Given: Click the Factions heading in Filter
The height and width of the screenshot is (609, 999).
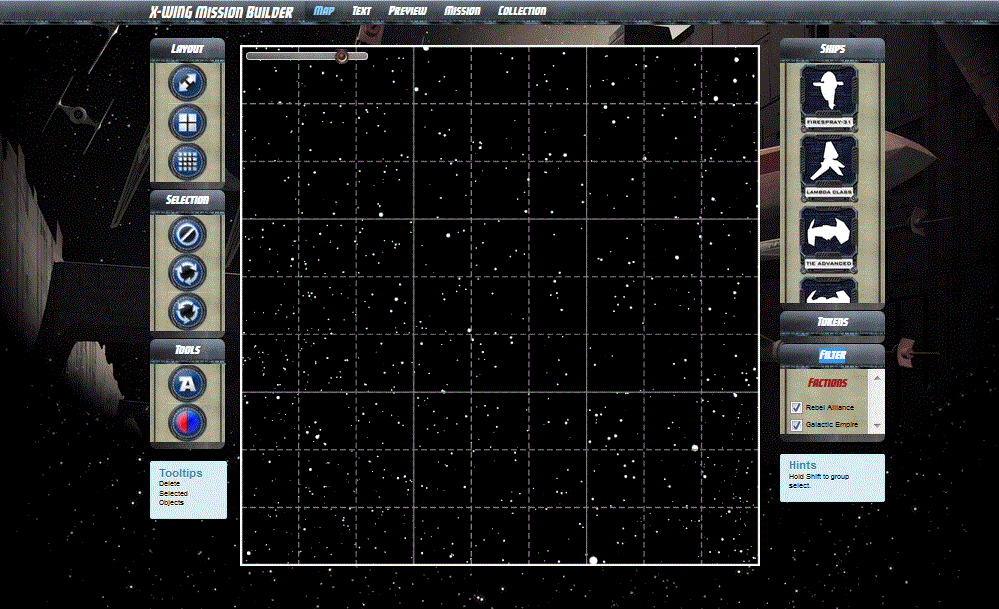Looking at the screenshot, I should coord(828,383).
